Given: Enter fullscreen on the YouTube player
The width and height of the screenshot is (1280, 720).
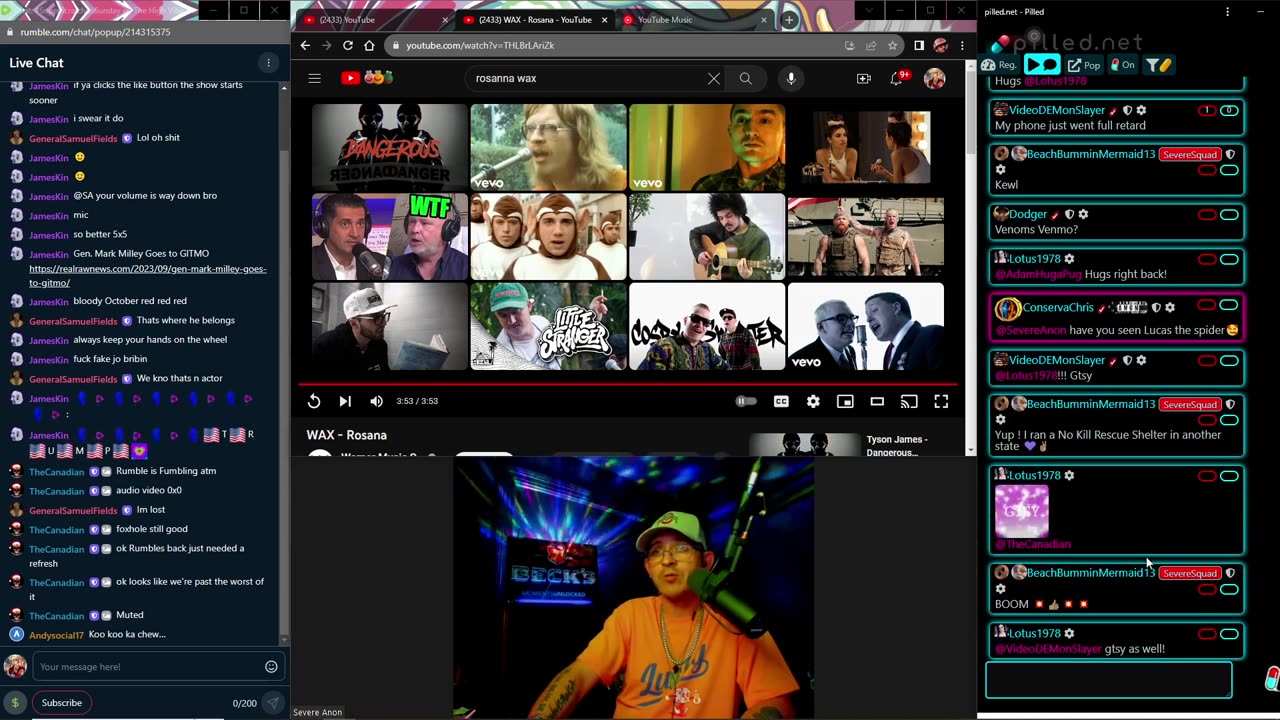Looking at the screenshot, I should pyautogui.click(x=941, y=401).
